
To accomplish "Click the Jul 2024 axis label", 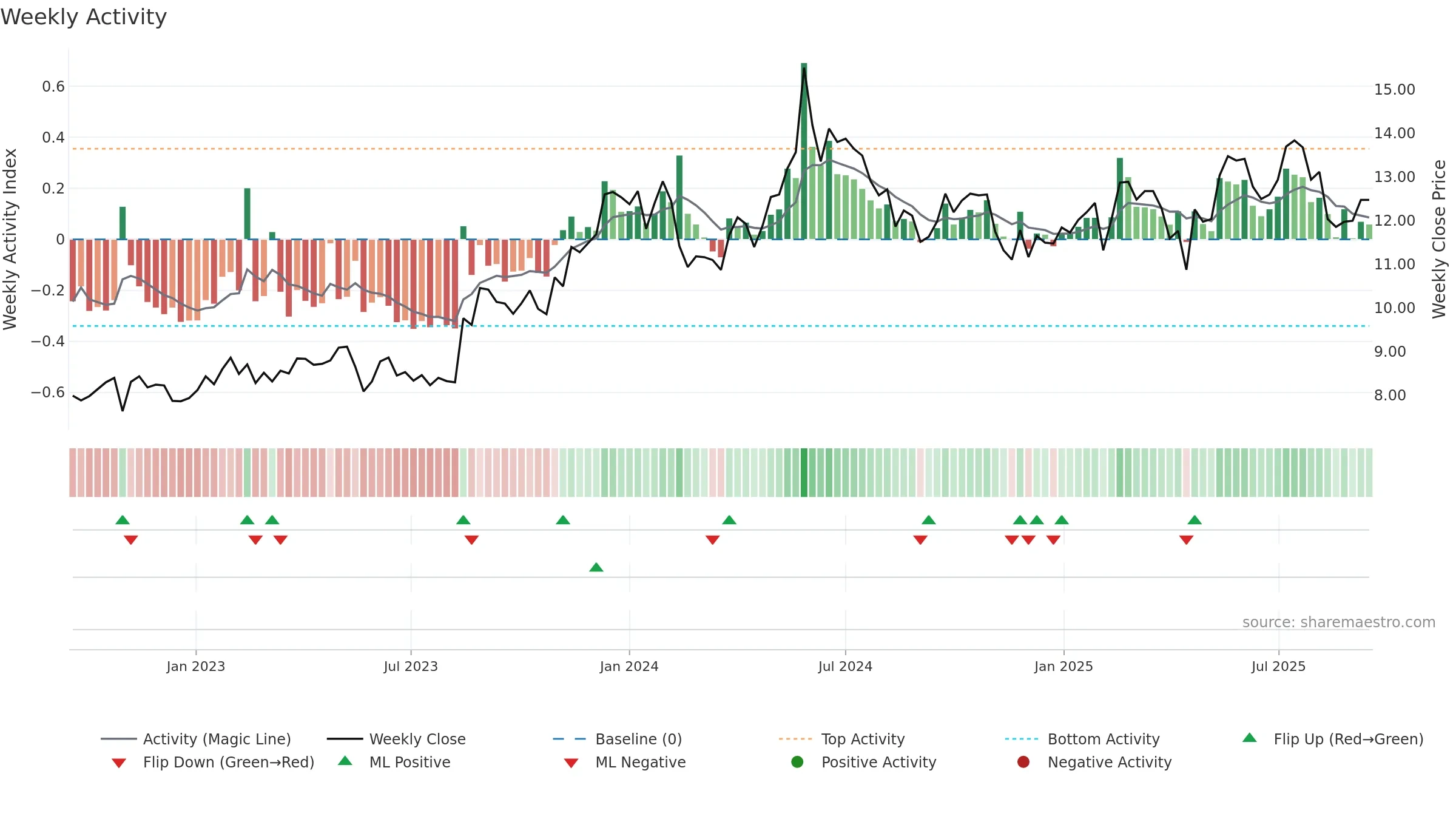I will click(845, 666).
